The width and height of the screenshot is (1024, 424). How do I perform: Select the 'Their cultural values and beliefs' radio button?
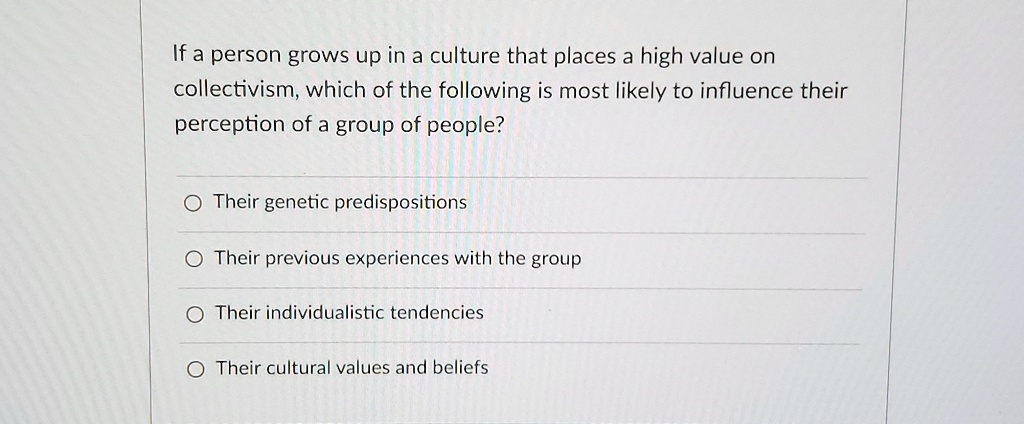[195, 370]
